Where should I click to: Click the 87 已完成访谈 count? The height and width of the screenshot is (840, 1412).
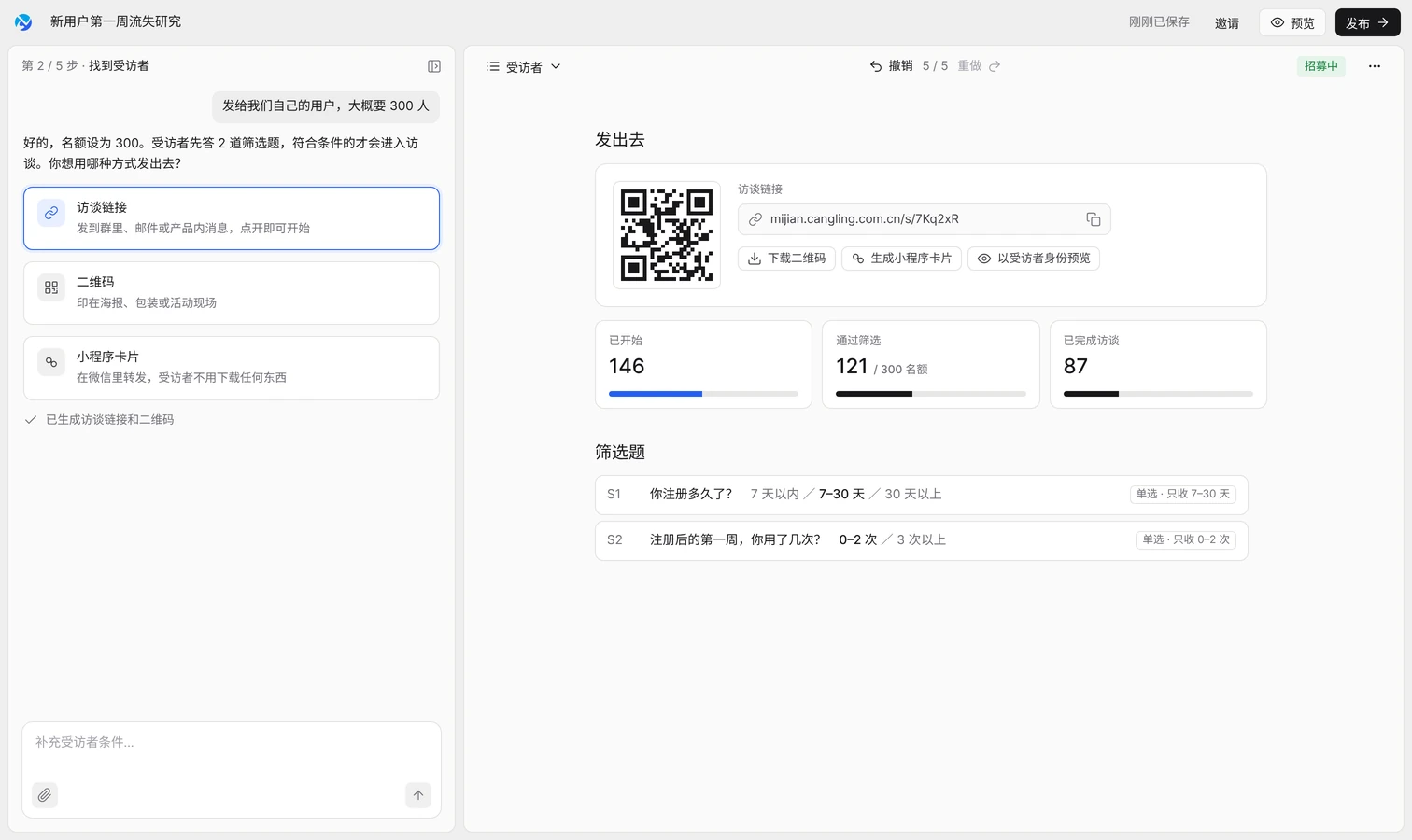[1076, 367]
